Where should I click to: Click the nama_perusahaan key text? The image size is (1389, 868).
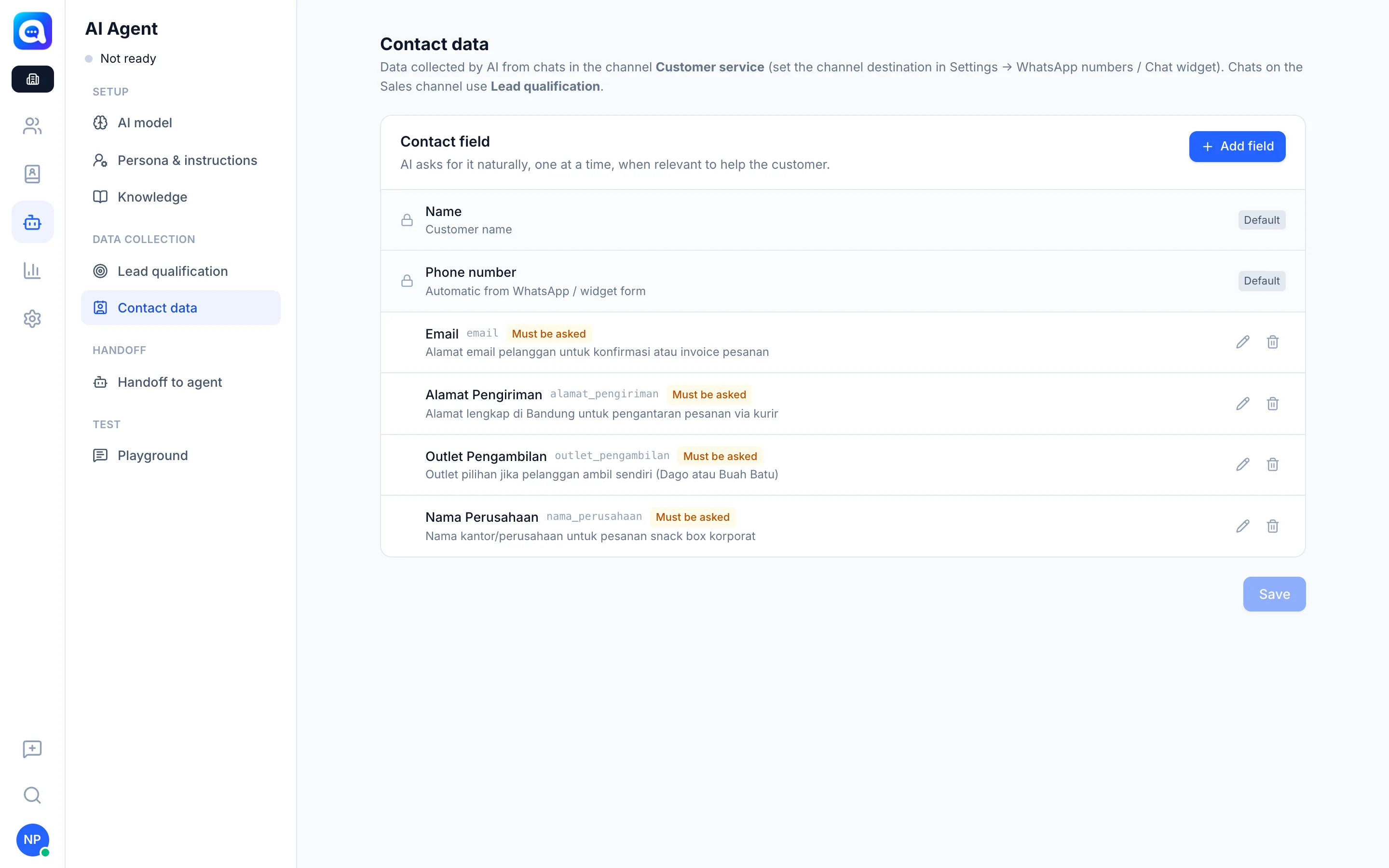click(x=594, y=516)
